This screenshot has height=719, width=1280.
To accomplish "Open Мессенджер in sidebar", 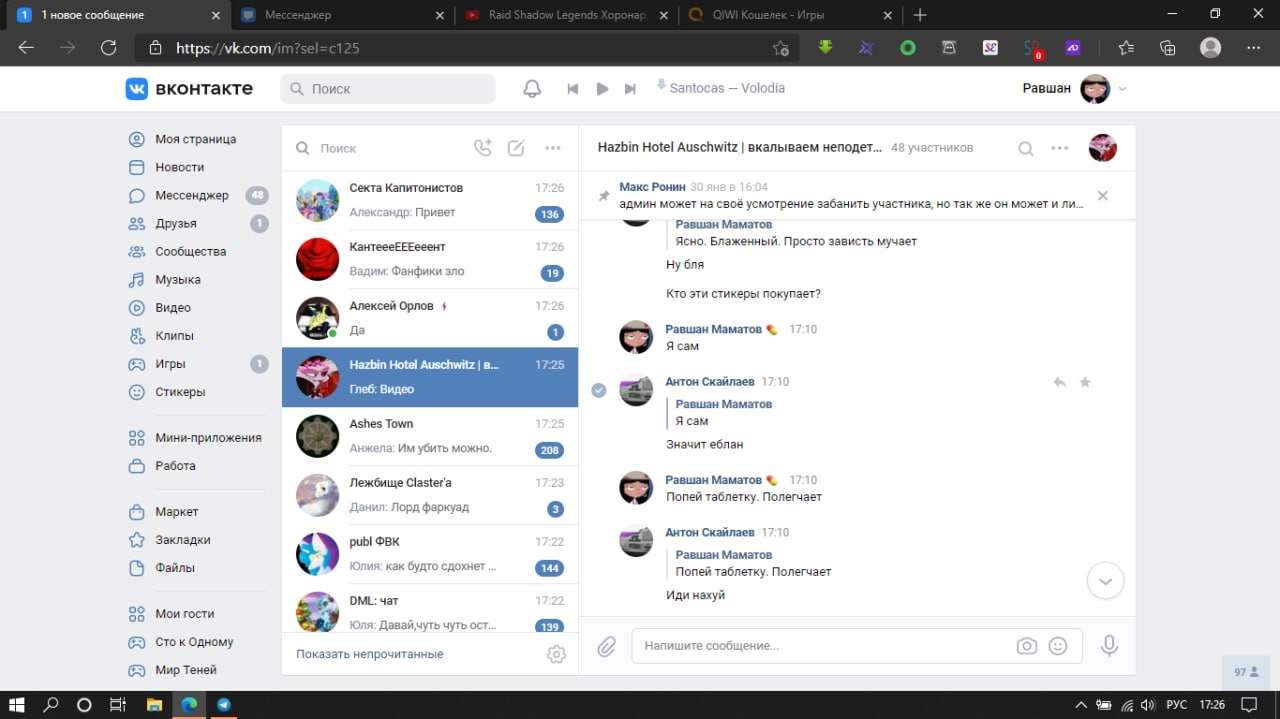I will (x=191, y=195).
